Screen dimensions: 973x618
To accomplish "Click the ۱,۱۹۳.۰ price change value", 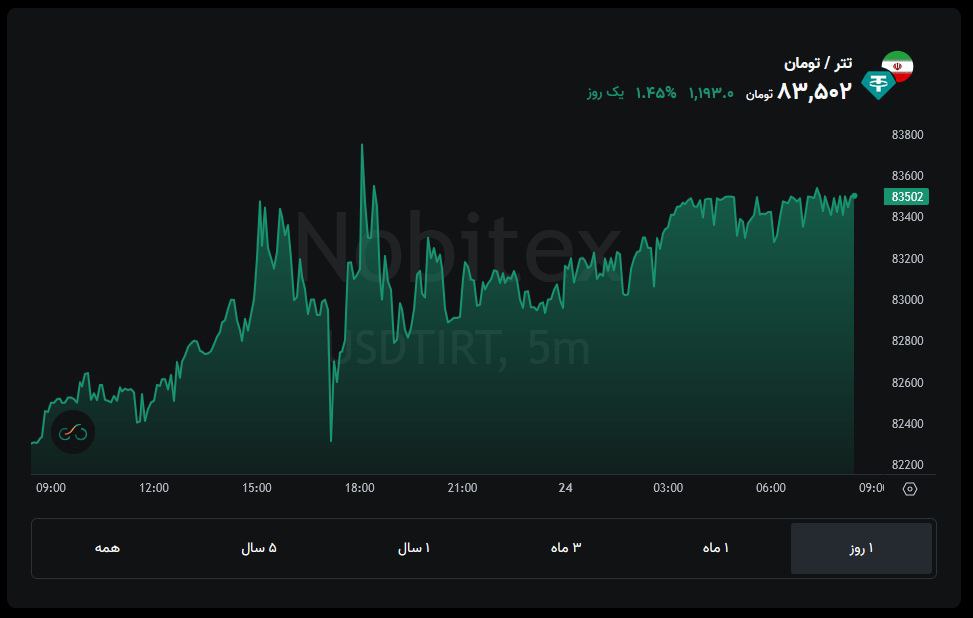I will (x=711, y=93).
